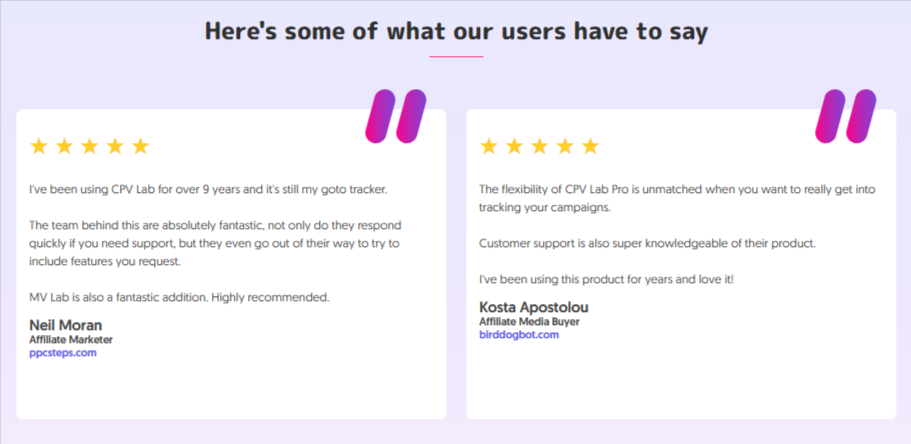
Task: Click quote mark icon above Kosta Apostolou's card
Action: tap(845, 116)
